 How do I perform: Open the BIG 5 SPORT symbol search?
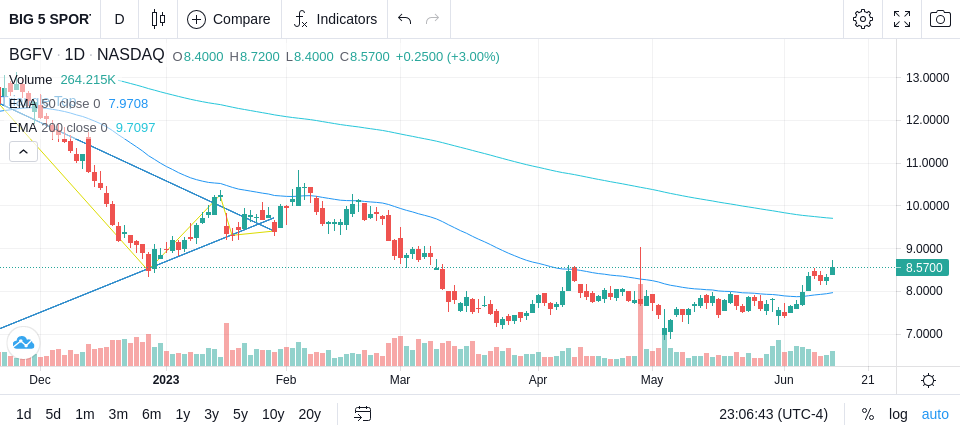click(50, 19)
